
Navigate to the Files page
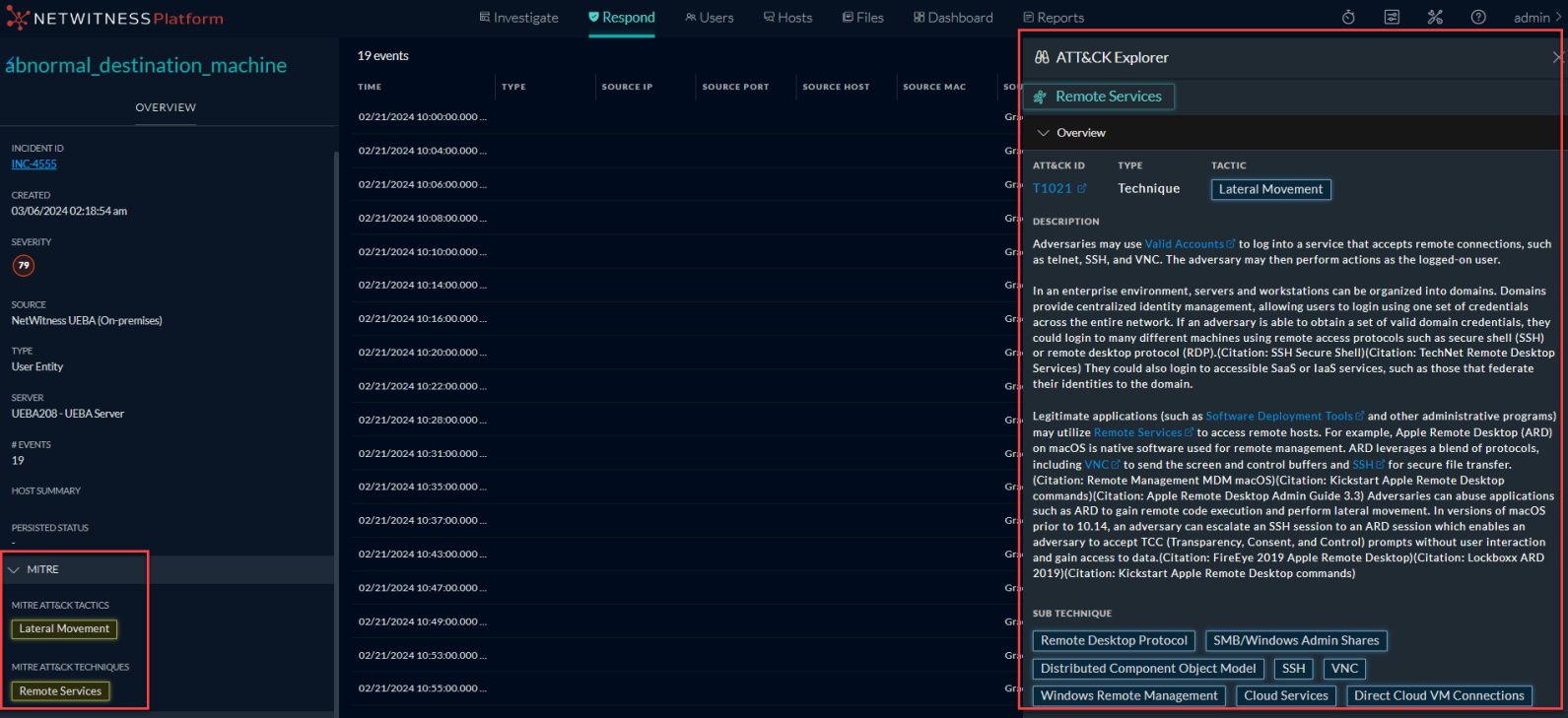[863, 18]
